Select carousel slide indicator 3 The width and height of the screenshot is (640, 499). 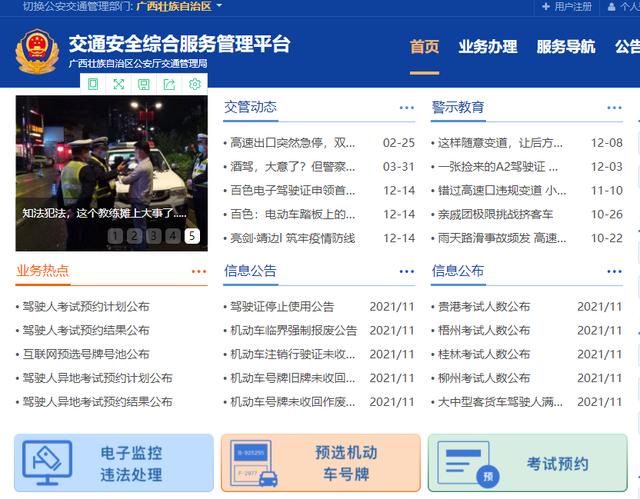pyautogui.click(x=153, y=236)
